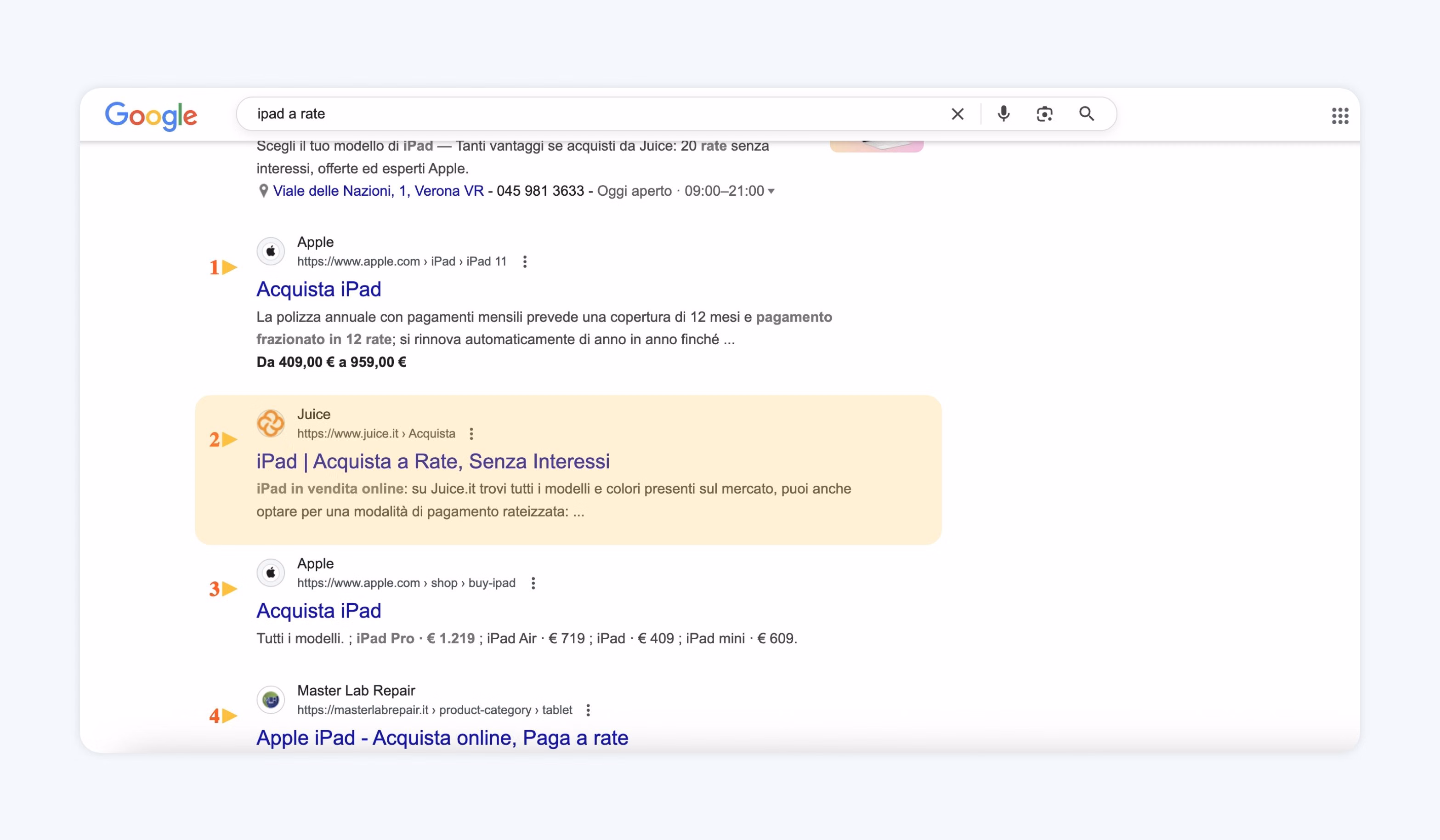Image resolution: width=1440 pixels, height=840 pixels.
Task: Open Viale delle Nazioni, 1, Verona address link
Action: [x=378, y=191]
